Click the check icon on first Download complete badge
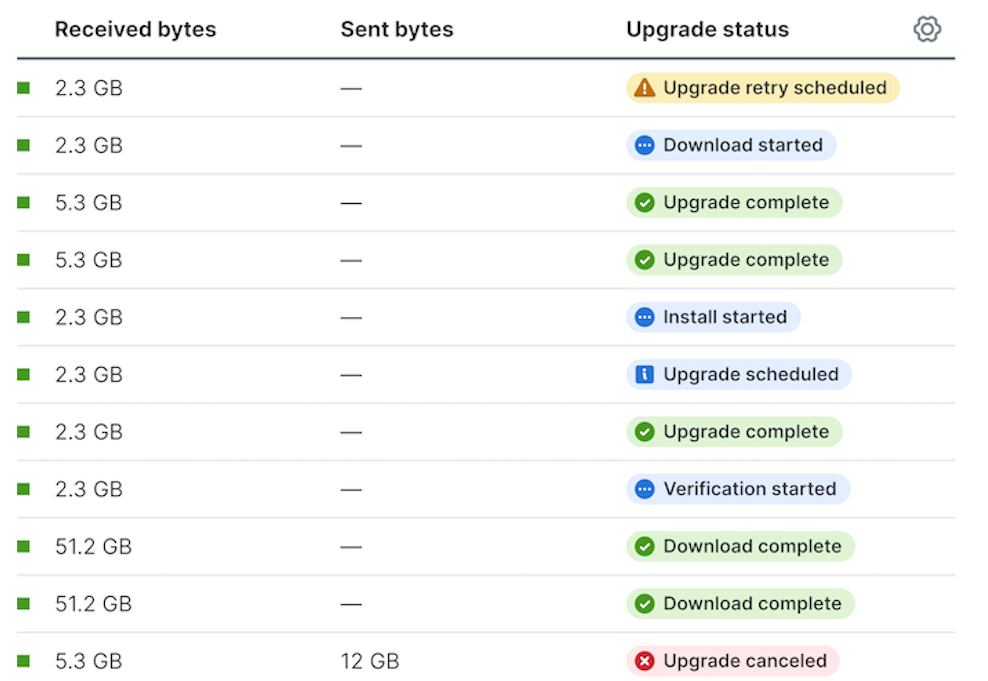 tap(645, 546)
